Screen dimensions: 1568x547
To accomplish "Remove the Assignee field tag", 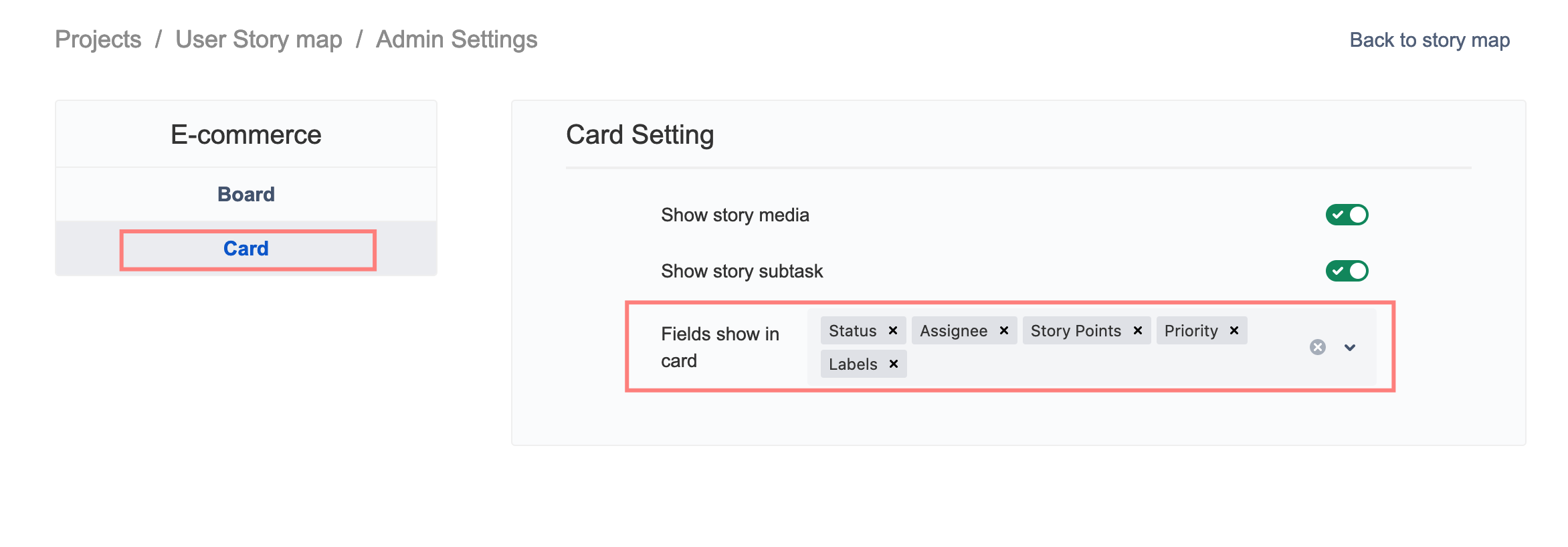I will coord(1003,331).
